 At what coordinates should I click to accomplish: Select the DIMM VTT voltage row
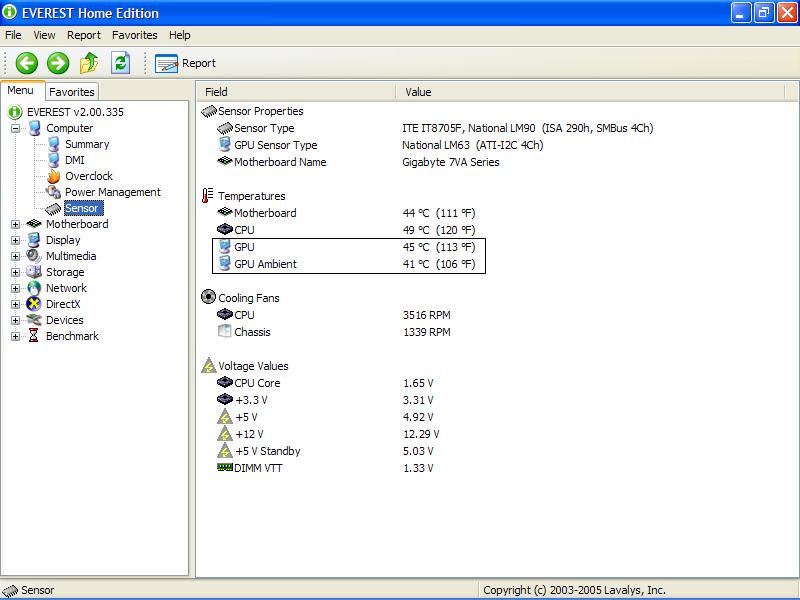pyautogui.click(x=326, y=468)
